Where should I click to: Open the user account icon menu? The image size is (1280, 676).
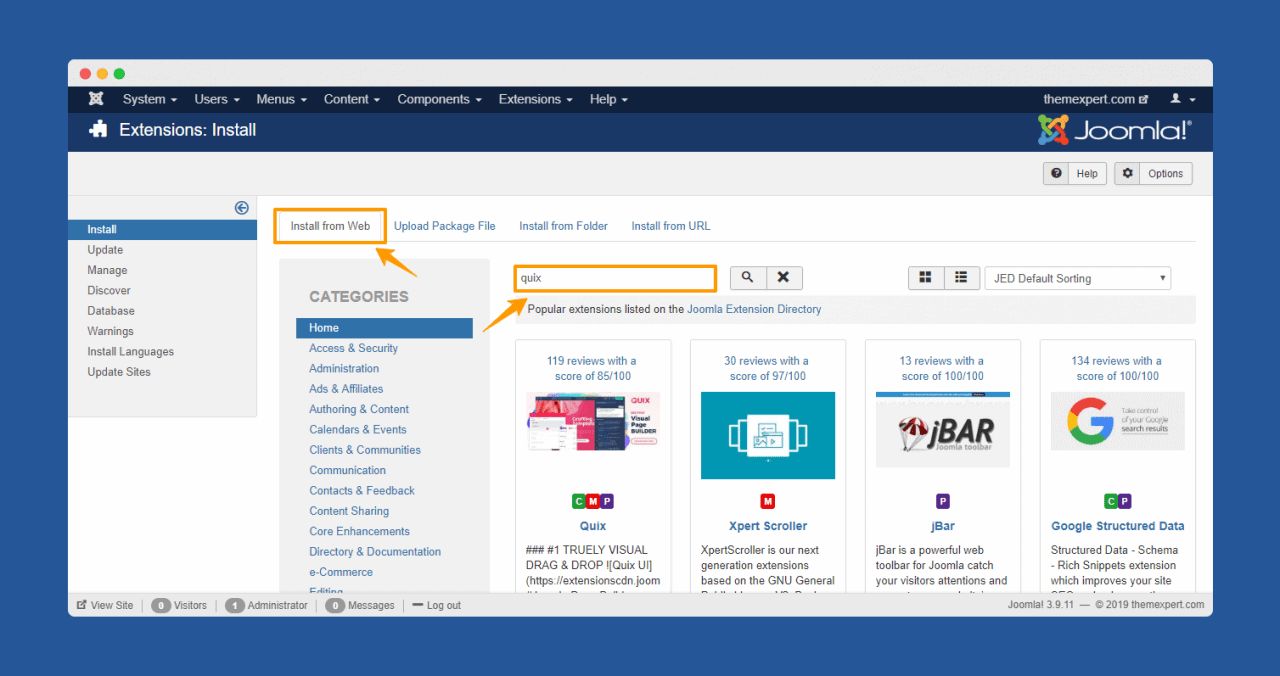pyautogui.click(x=1182, y=99)
